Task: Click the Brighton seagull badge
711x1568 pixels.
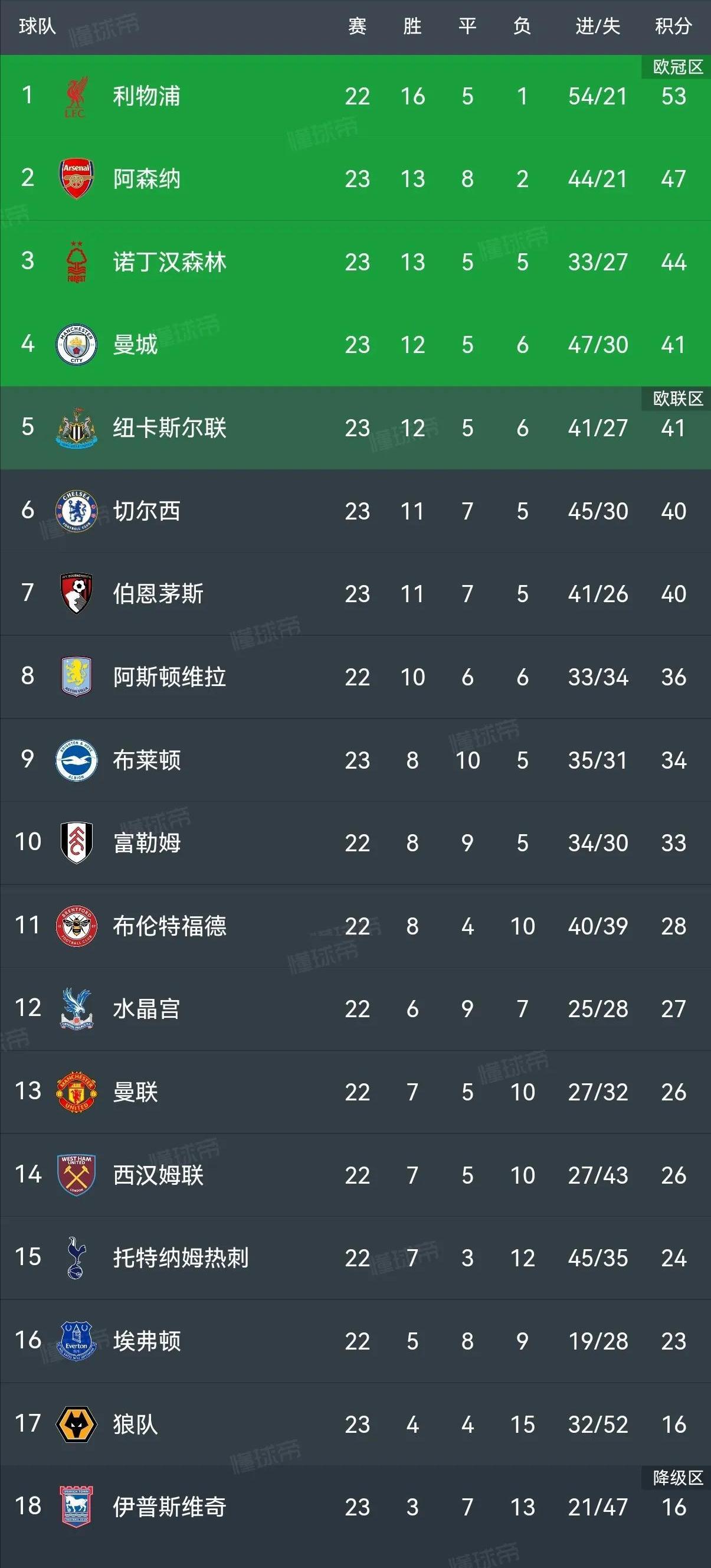Action: [x=76, y=760]
